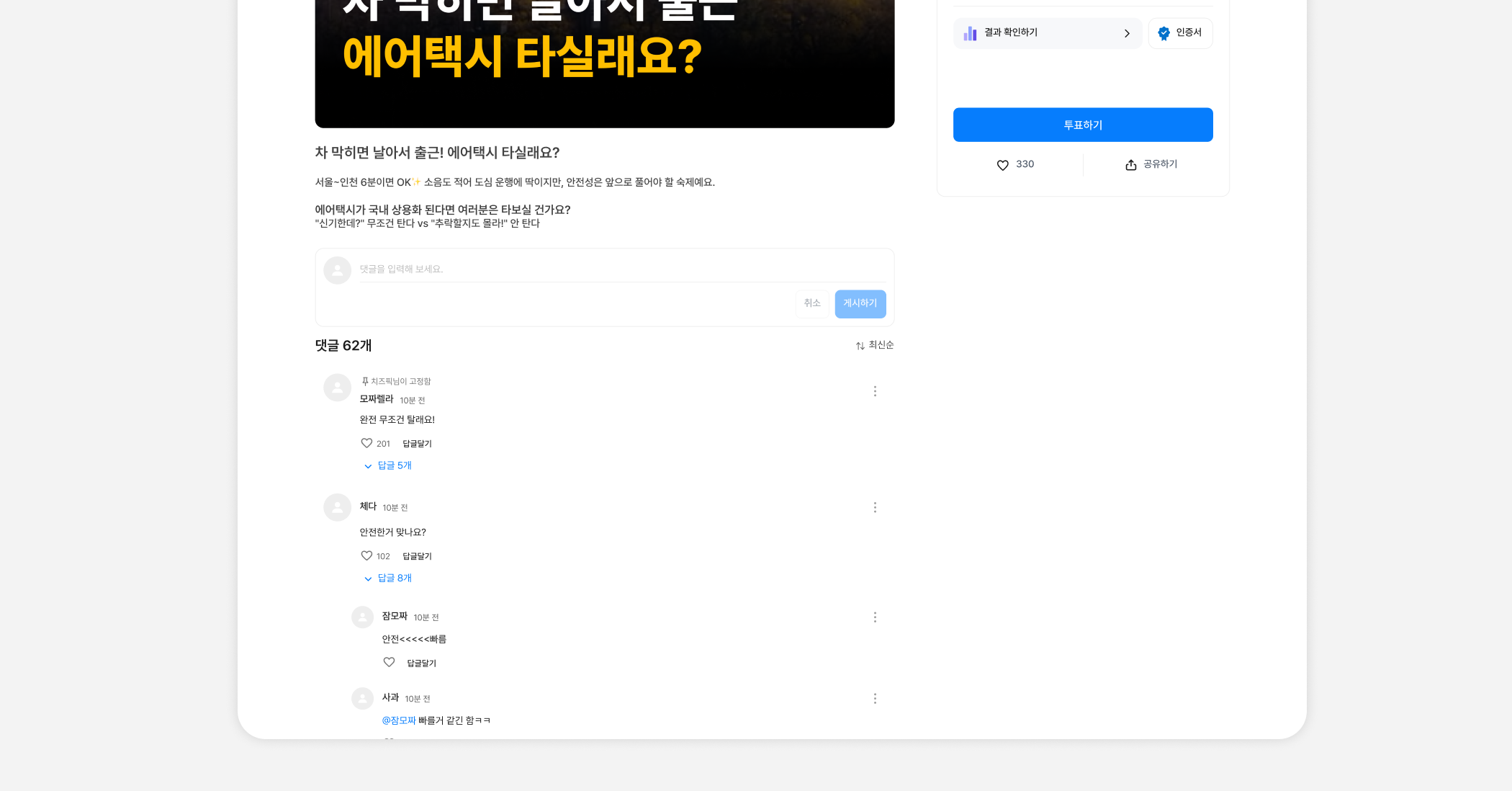Image resolution: width=1512 pixels, height=791 pixels.
Task: Click the heart icon showing 330 likes
Action: (x=1002, y=165)
